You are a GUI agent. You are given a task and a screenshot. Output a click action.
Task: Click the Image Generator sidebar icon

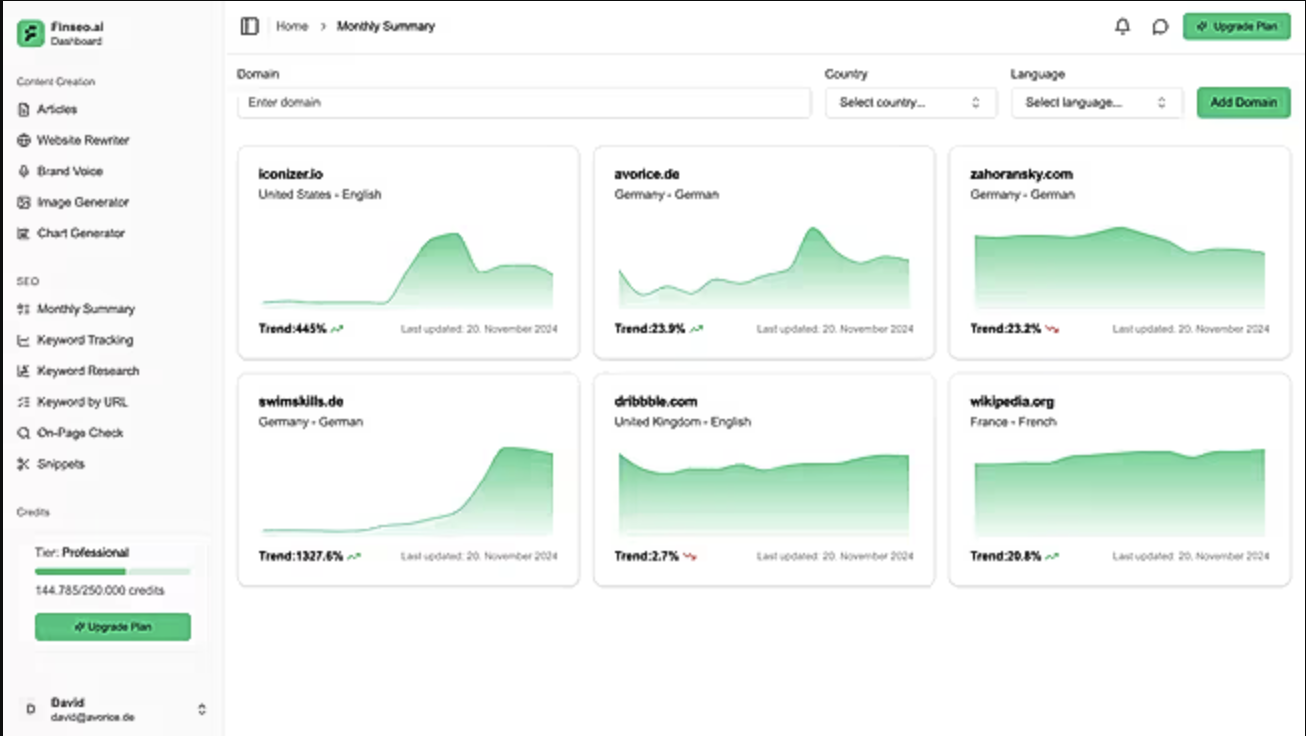coord(24,202)
